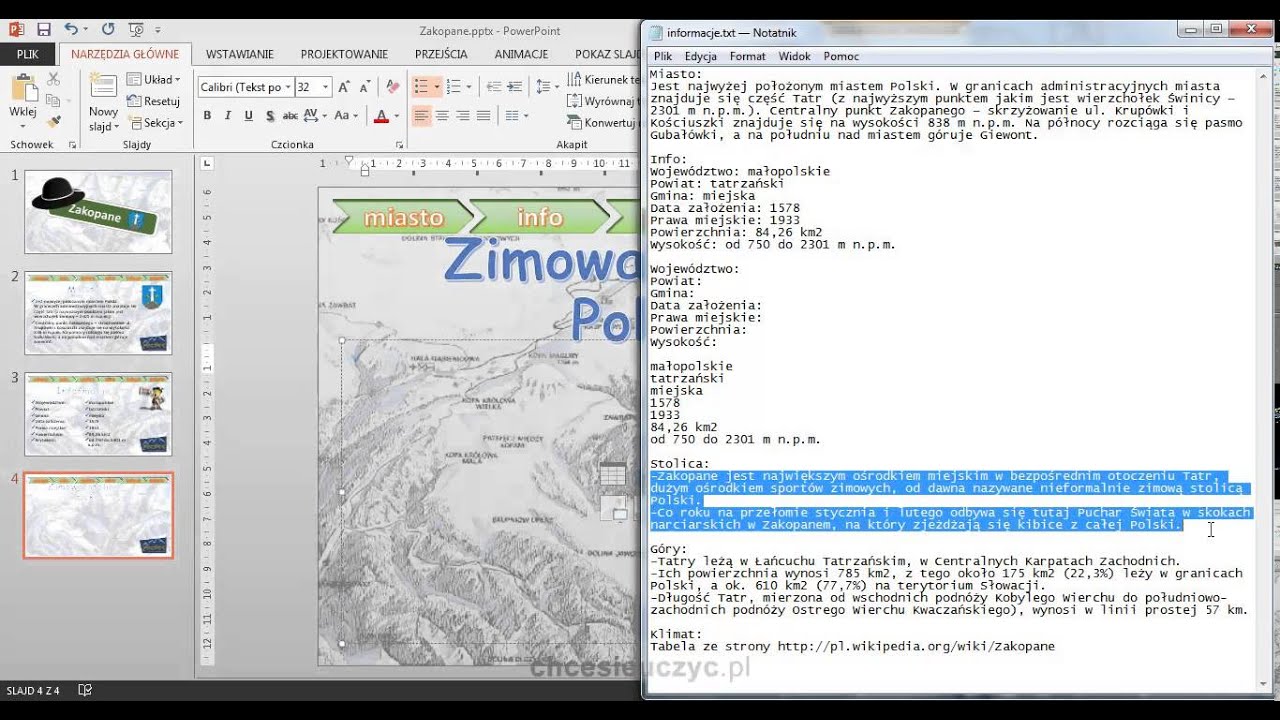This screenshot has height=720, width=1280.
Task: Toggle strikethrough formatting
Action: coord(290,116)
